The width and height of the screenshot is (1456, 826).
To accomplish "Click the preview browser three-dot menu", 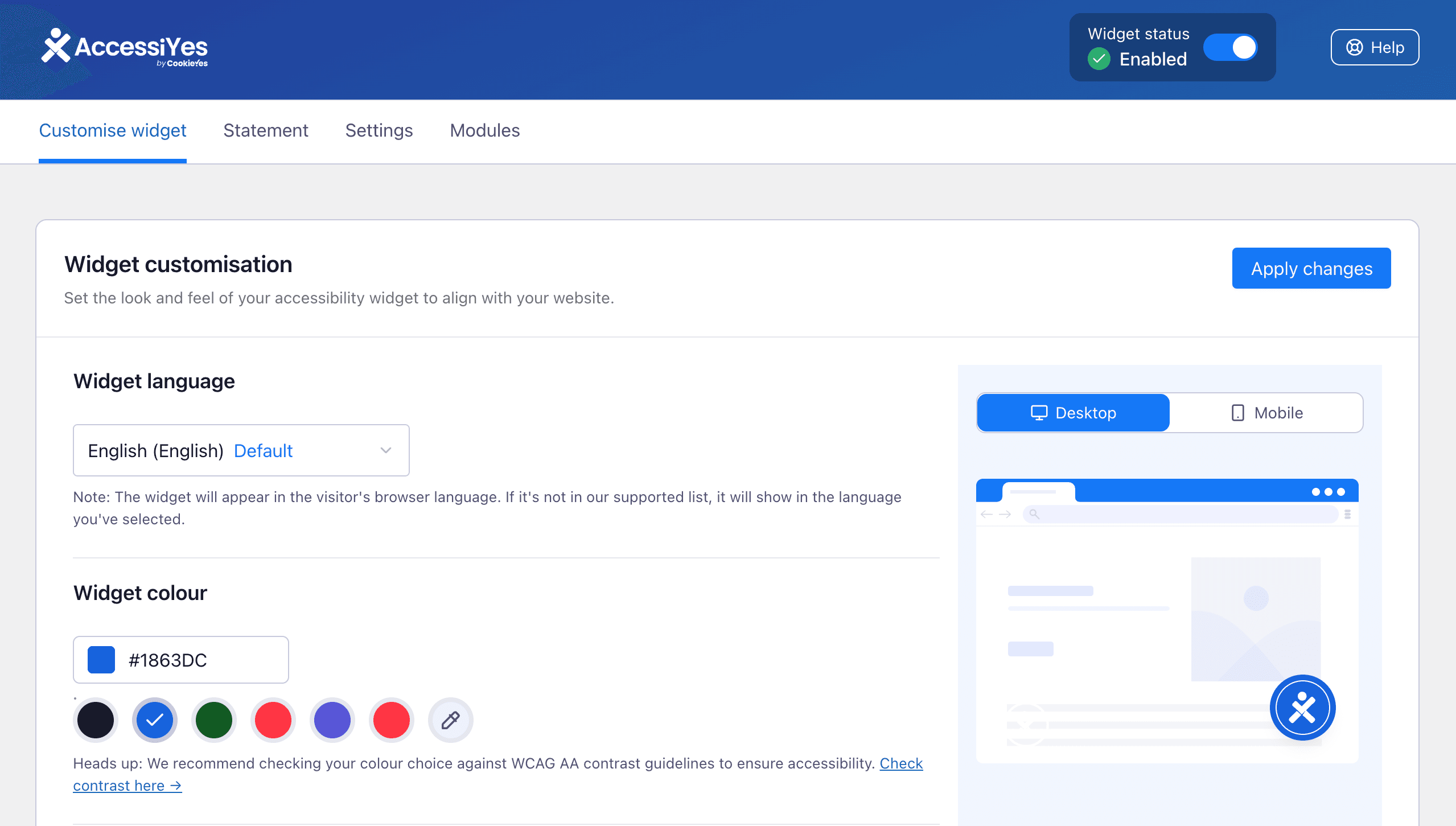I will pyautogui.click(x=1328, y=492).
